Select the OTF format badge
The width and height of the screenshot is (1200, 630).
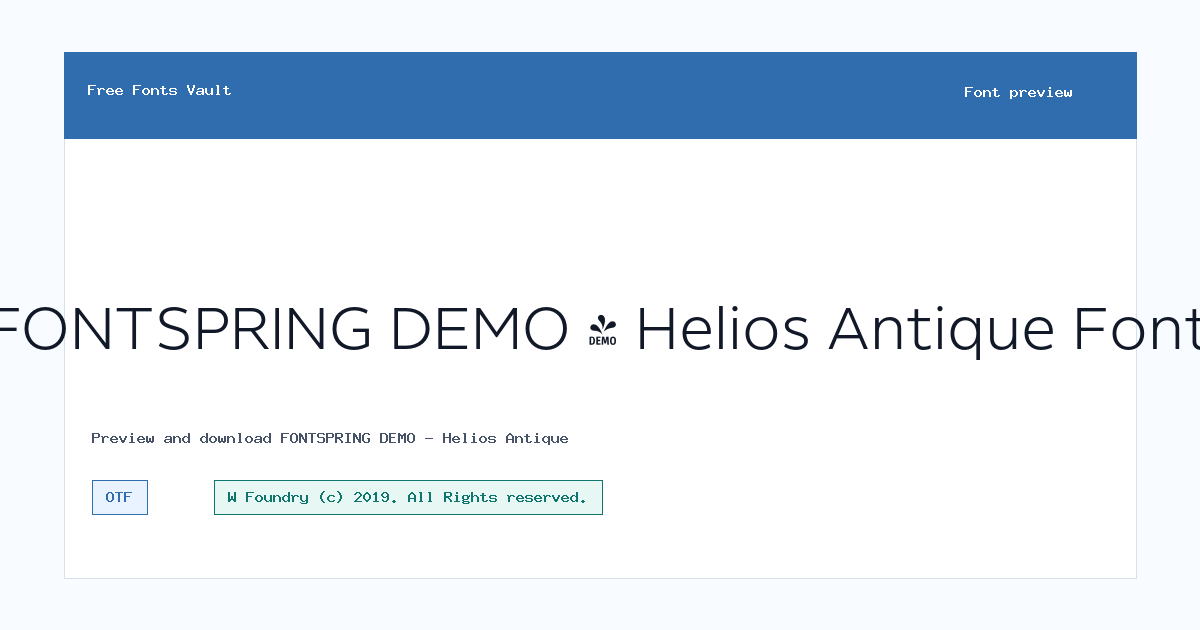pos(120,497)
